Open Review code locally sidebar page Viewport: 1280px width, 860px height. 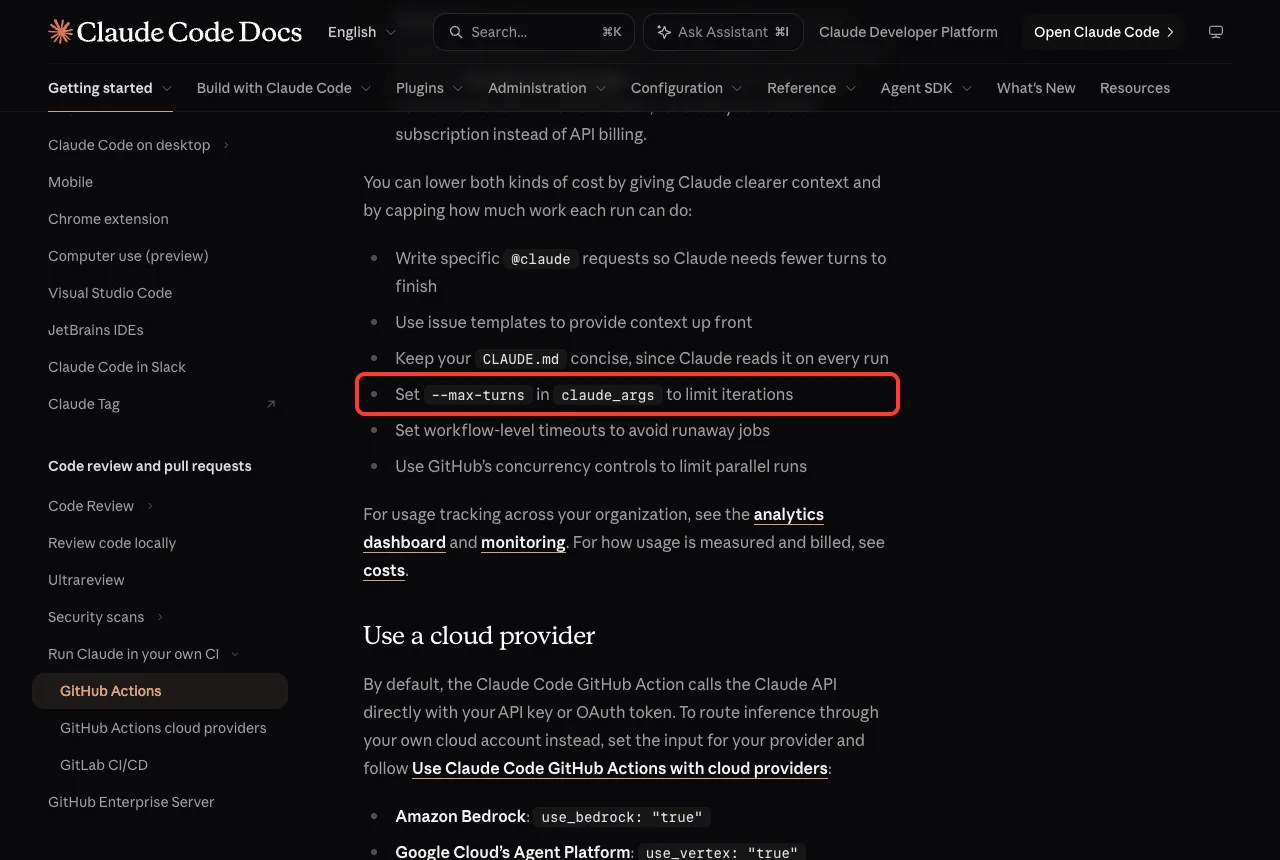(x=112, y=543)
